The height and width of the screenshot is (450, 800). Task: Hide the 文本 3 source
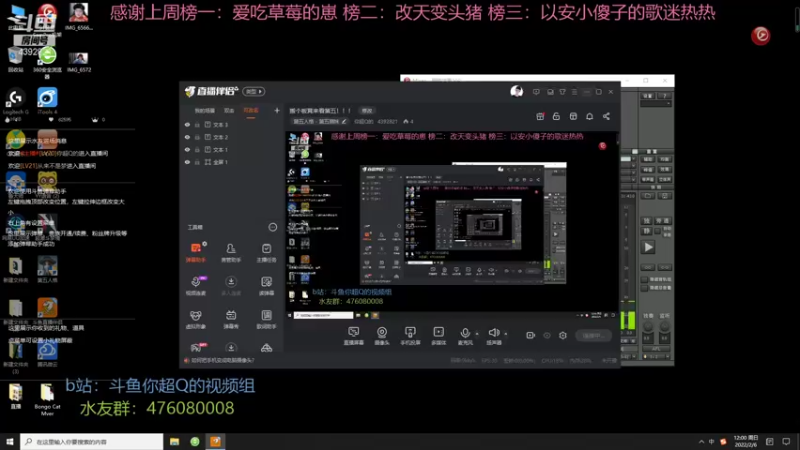point(187,124)
